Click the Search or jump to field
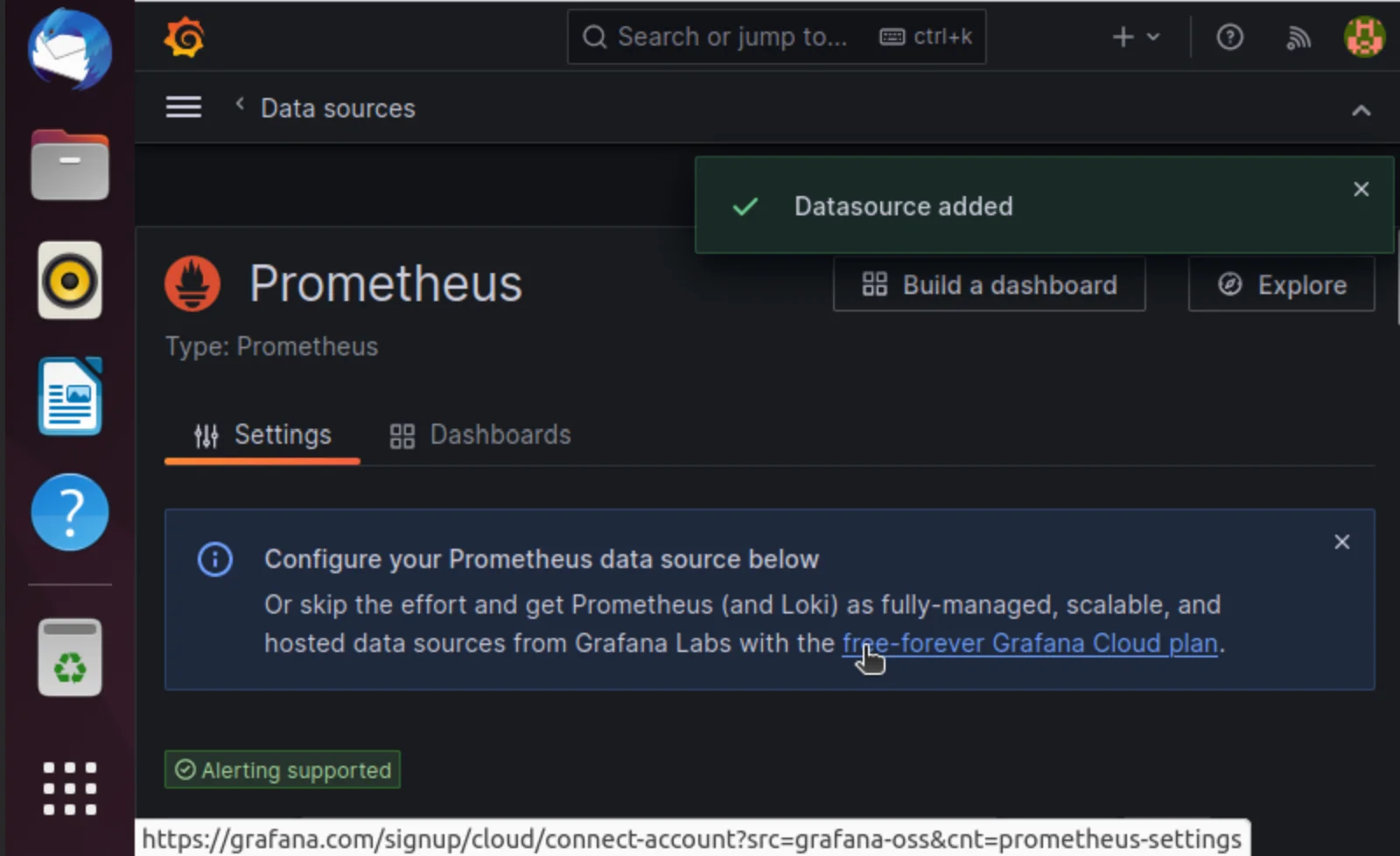The image size is (1400, 856). click(x=731, y=38)
